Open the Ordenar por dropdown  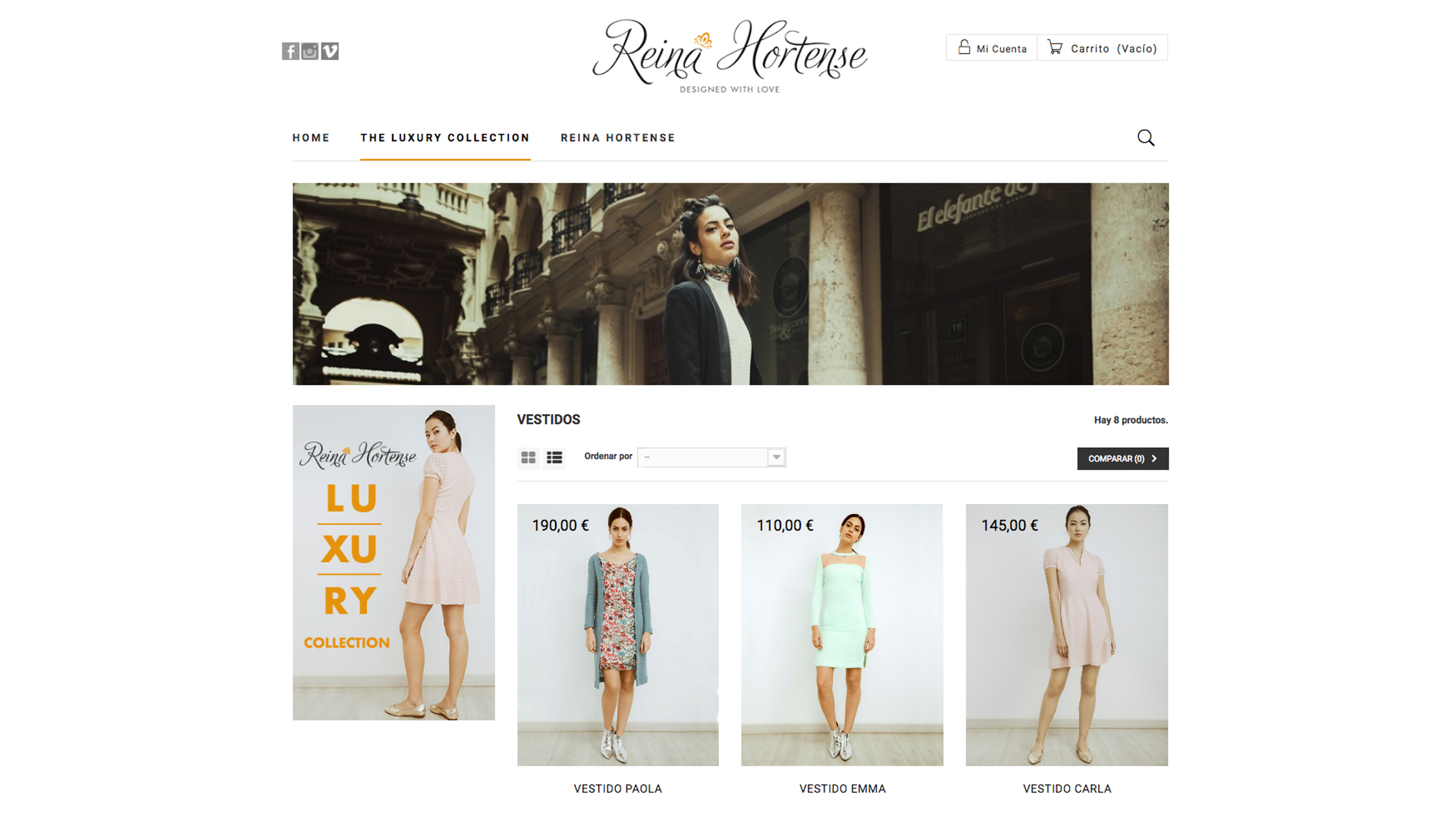711,457
